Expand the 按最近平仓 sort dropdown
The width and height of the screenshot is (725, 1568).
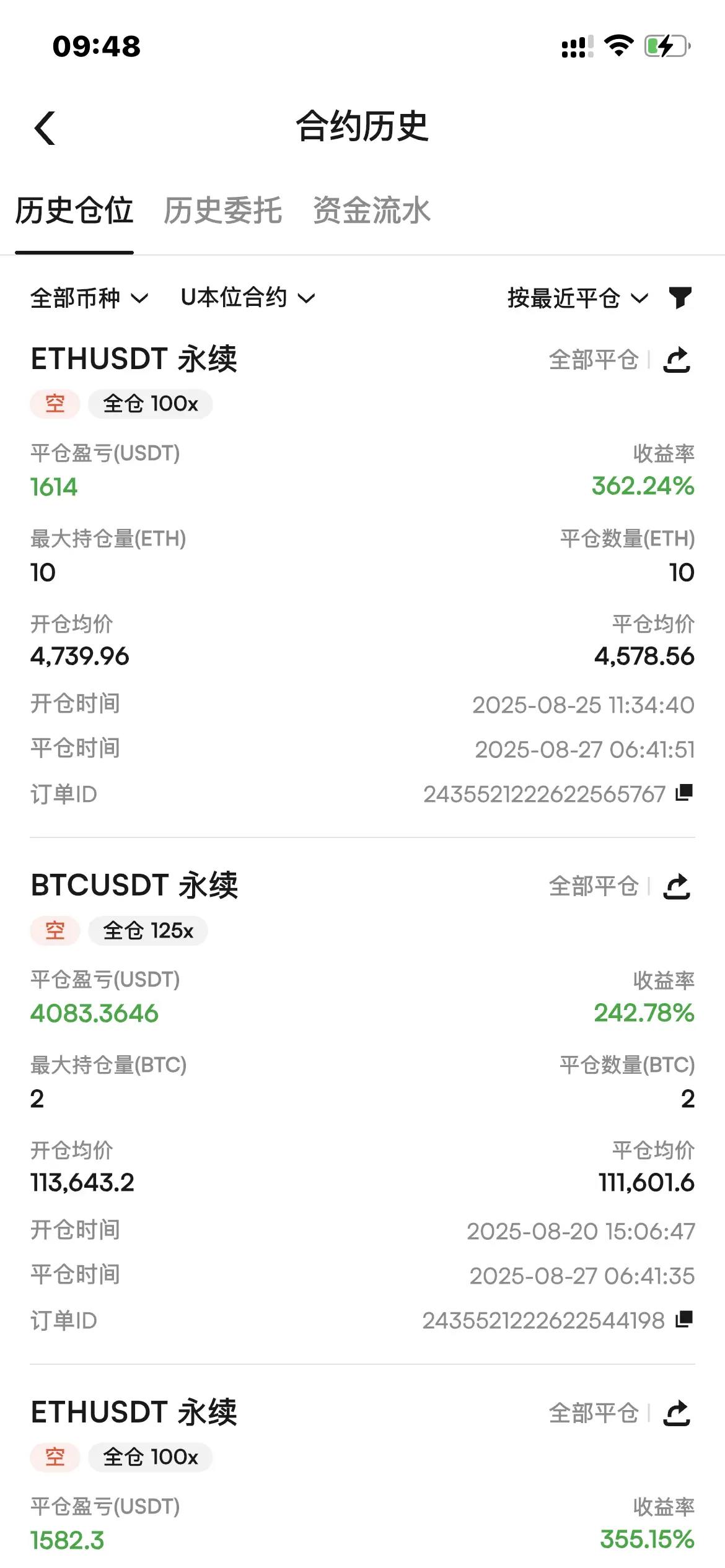pos(578,298)
